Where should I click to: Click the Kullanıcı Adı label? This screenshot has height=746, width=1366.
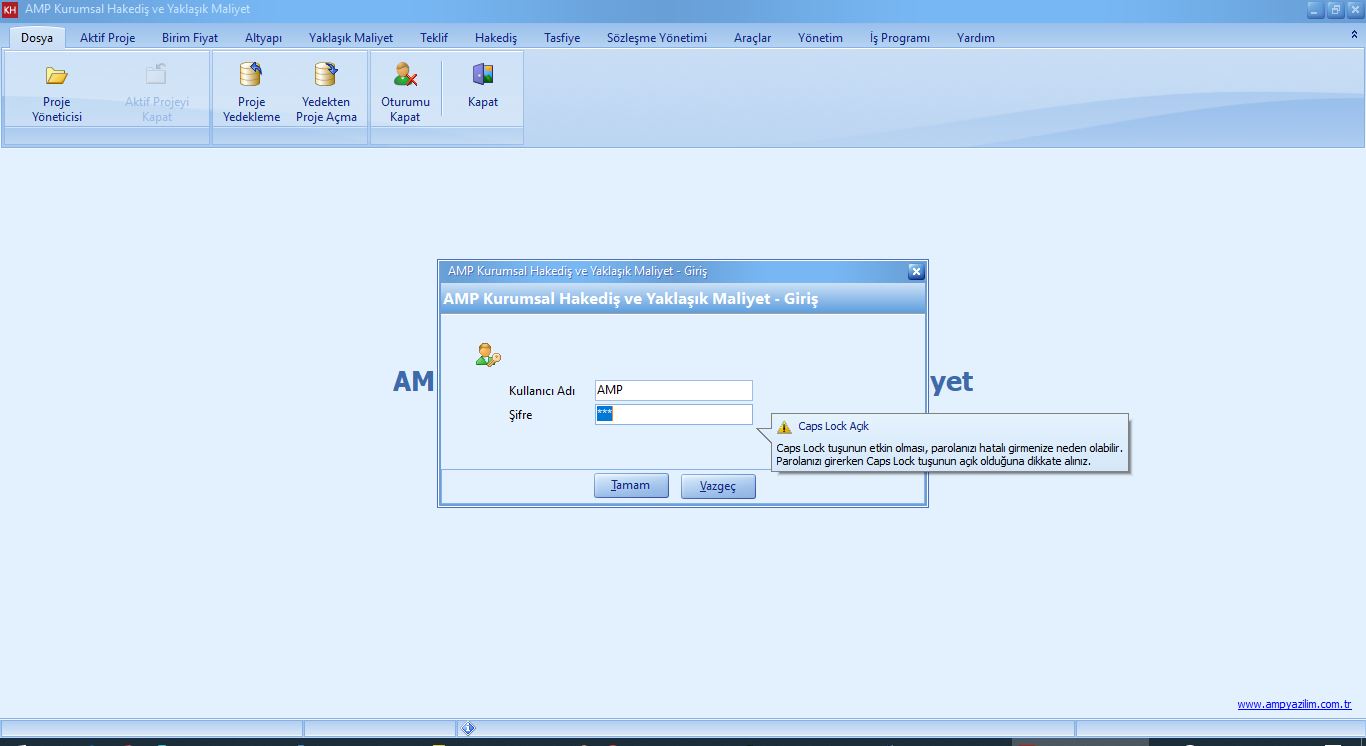click(542, 391)
